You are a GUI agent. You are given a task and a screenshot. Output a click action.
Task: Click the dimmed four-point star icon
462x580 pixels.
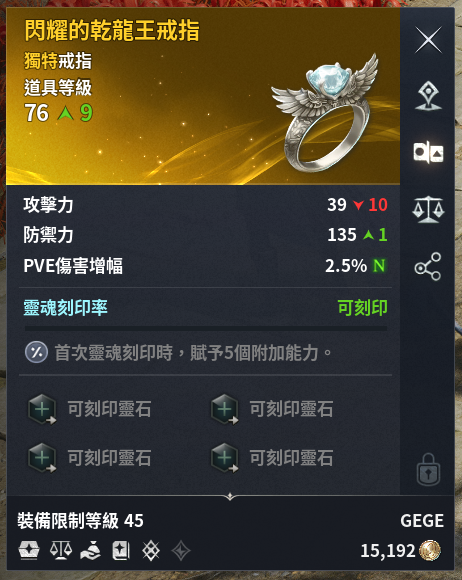pos(181,551)
